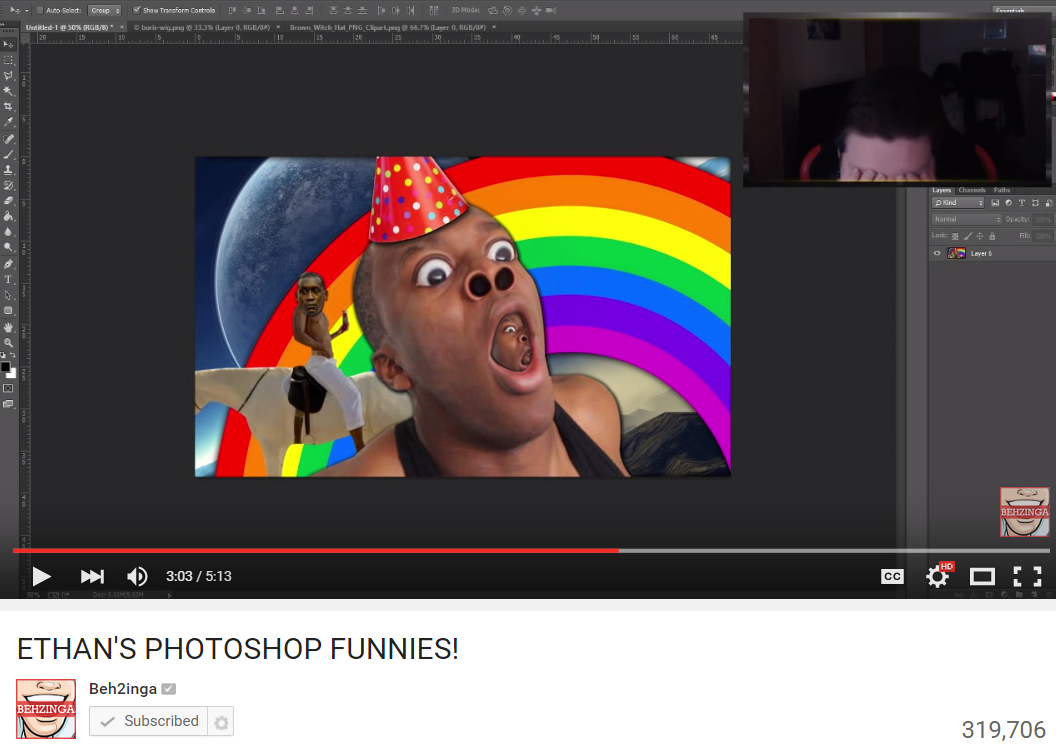The width and height of the screenshot is (1056, 746).
Task: Open the Normal blend mode dropdown
Action: tap(967, 219)
